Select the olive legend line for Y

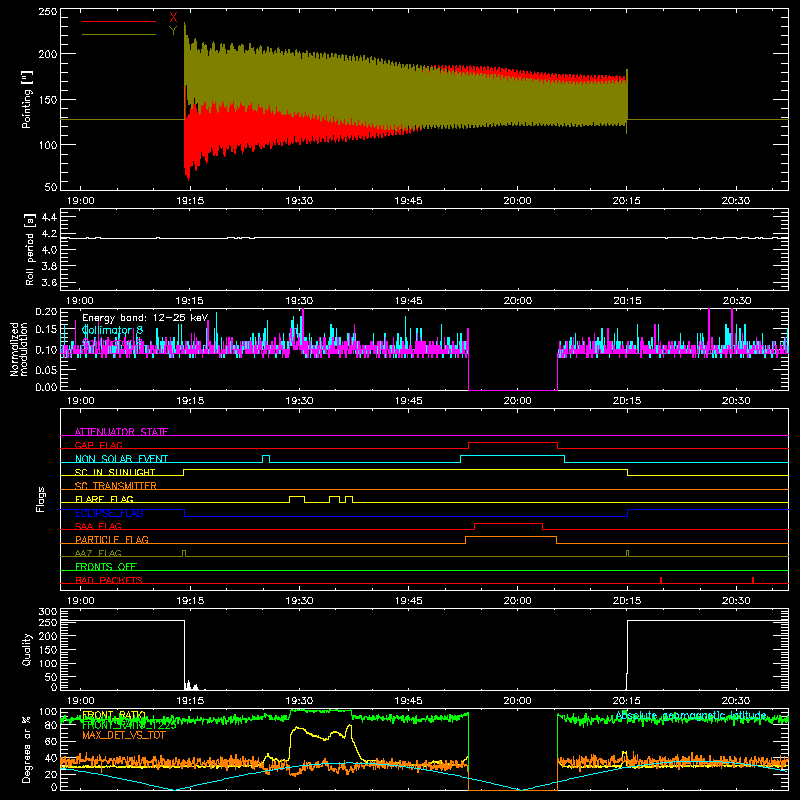click(x=119, y=35)
